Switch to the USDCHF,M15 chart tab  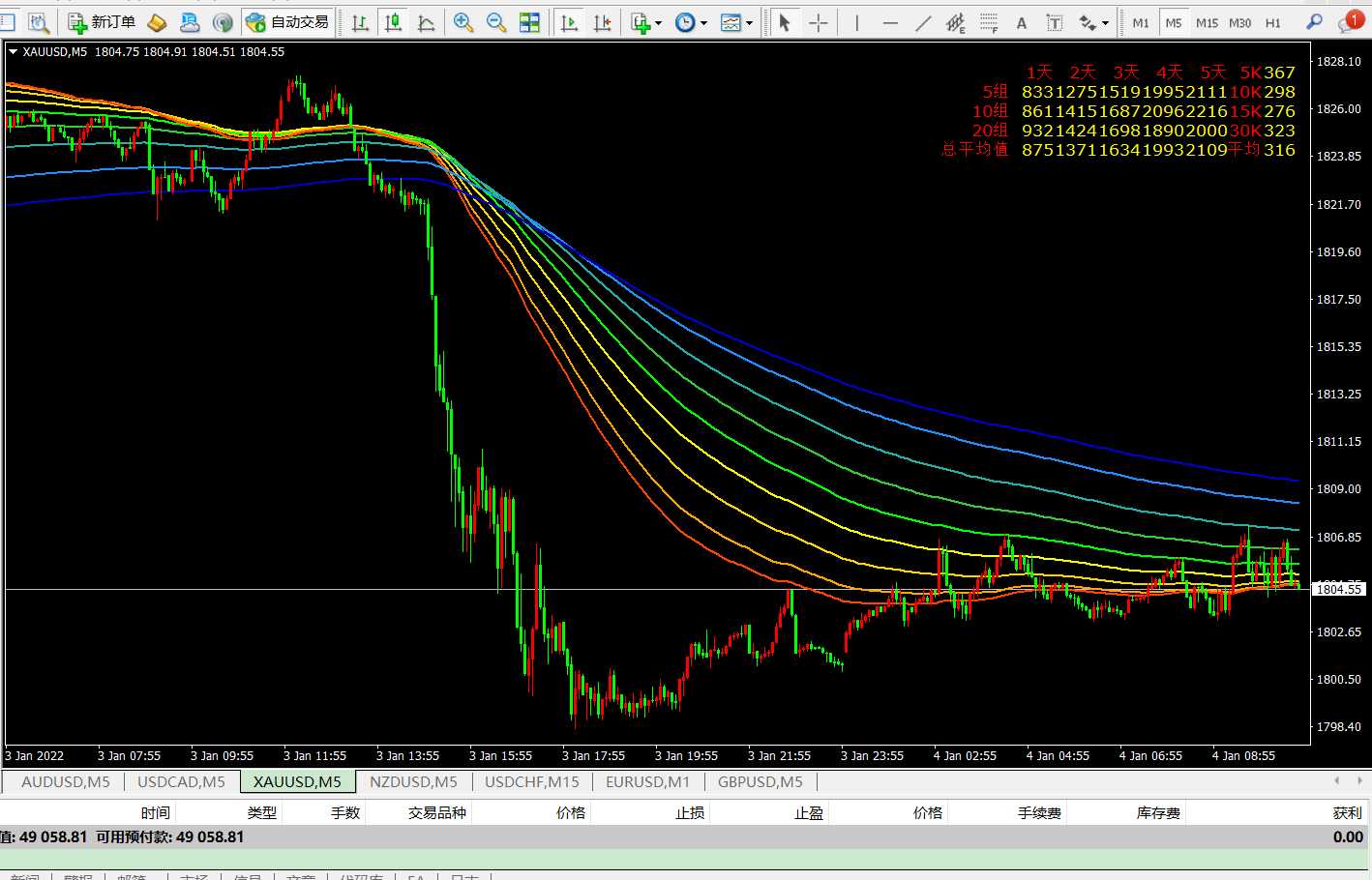532,781
